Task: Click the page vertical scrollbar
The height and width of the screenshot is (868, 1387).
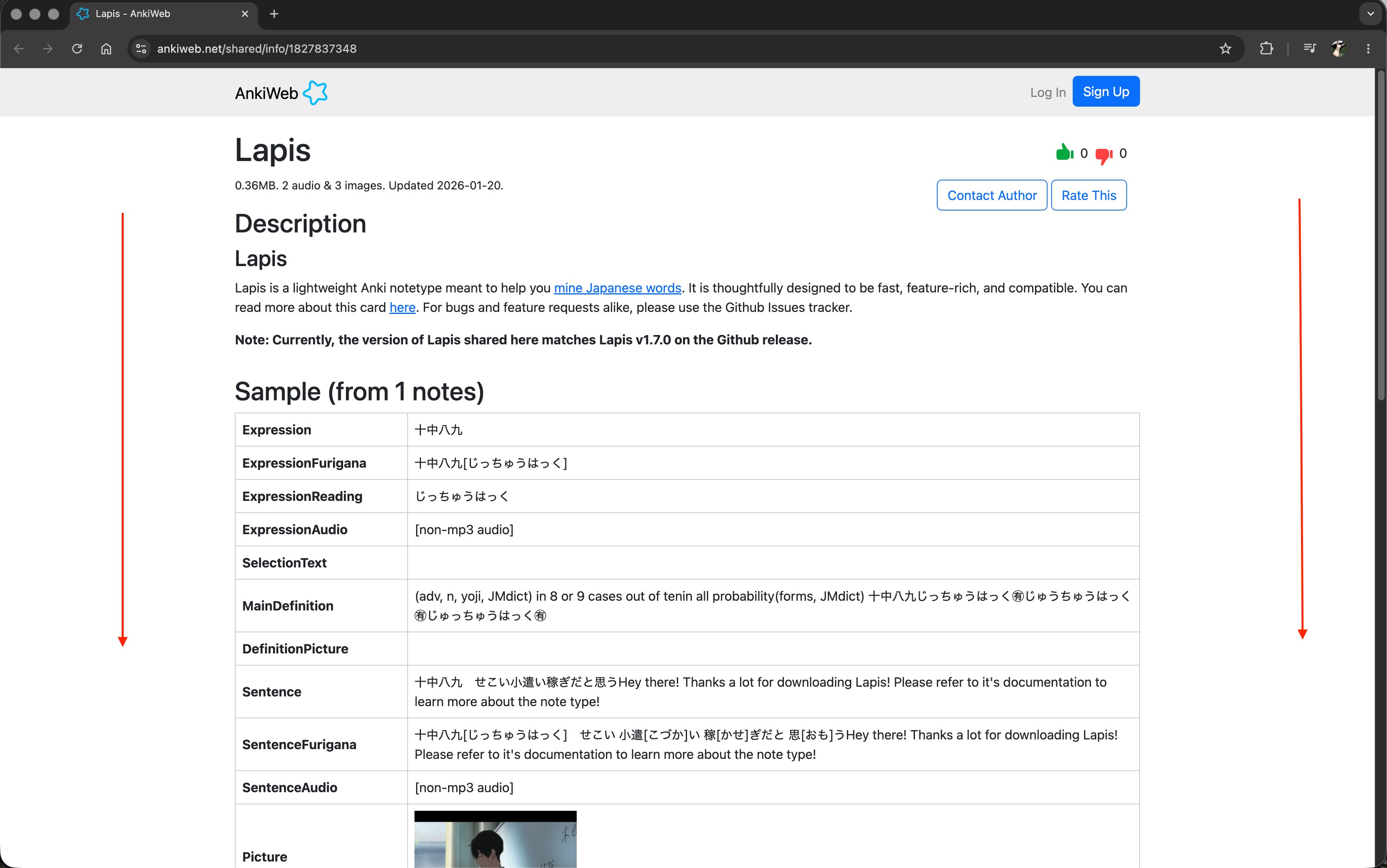Action: [x=1381, y=235]
